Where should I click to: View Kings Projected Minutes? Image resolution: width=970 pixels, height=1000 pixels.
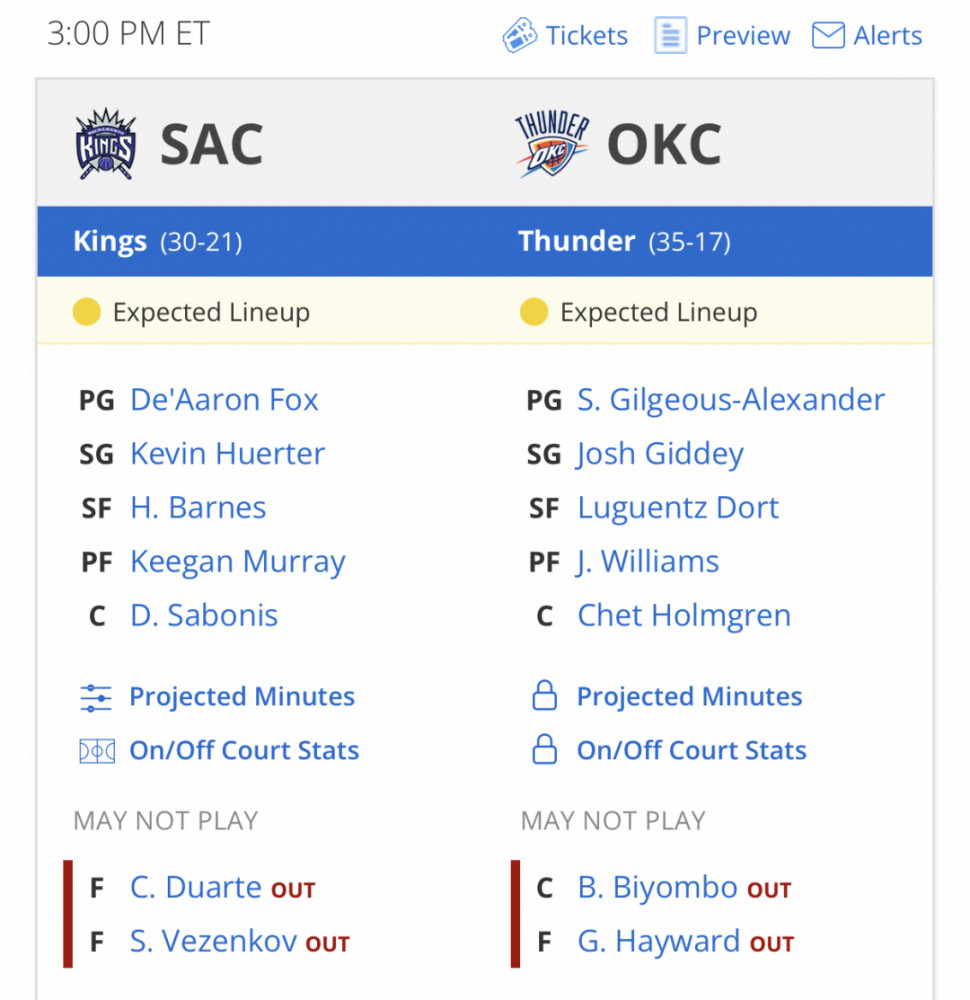click(x=242, y=696)
